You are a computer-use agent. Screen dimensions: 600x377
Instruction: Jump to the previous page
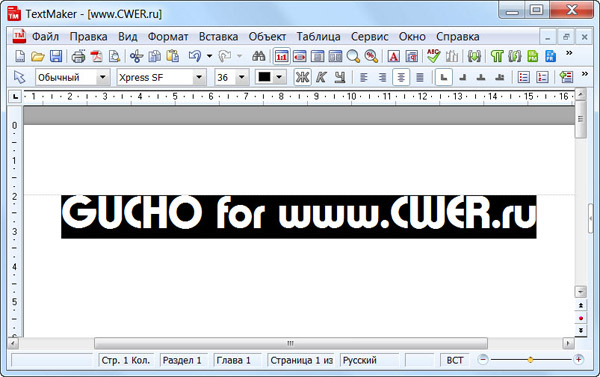[x=580, y=305]
